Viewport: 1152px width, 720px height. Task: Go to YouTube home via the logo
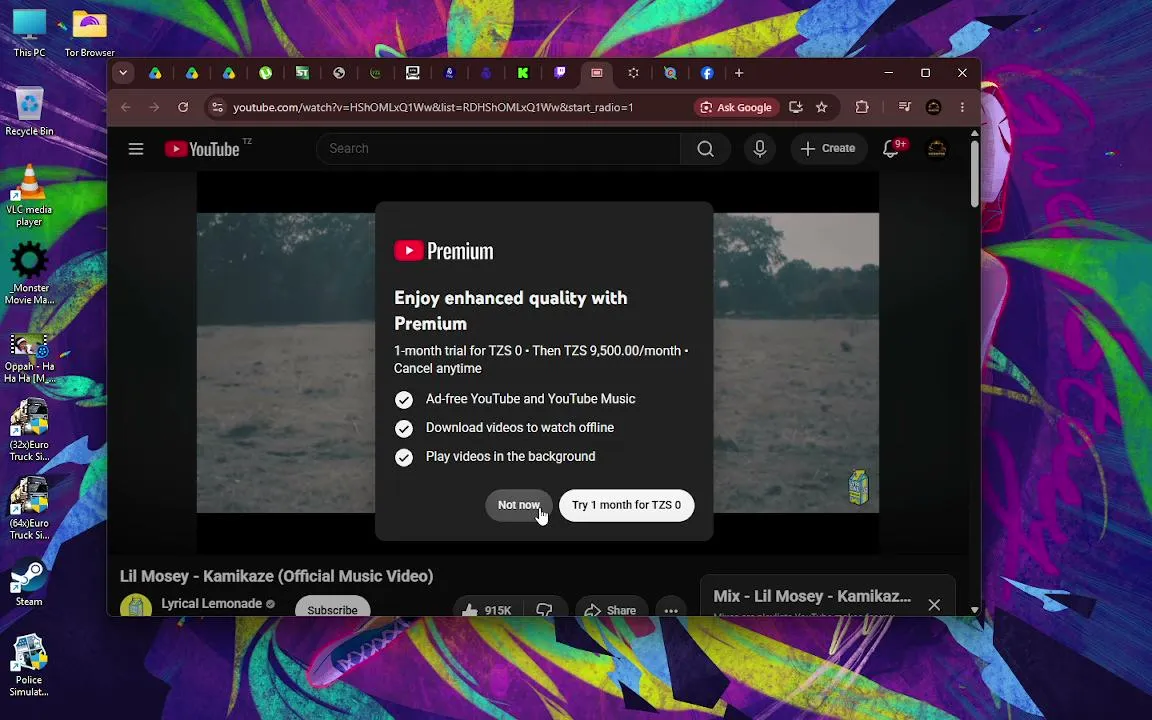tap(202, 149)
